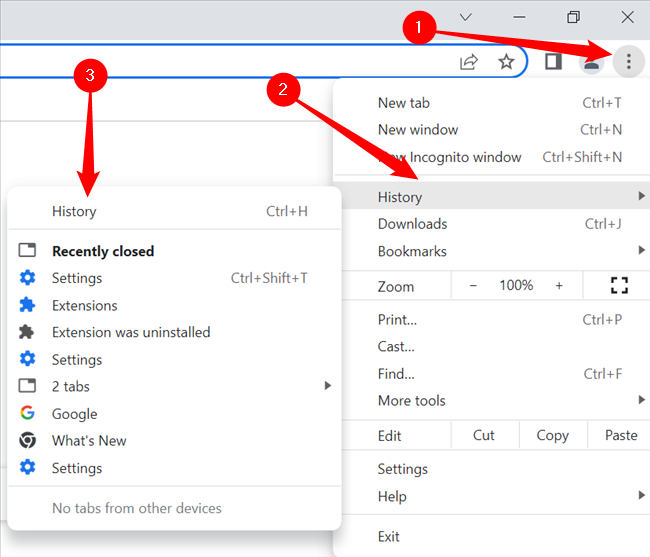Screen dimensions: 650x557
Task: Increase zoom with the plus button
Action: click(559, 285)
